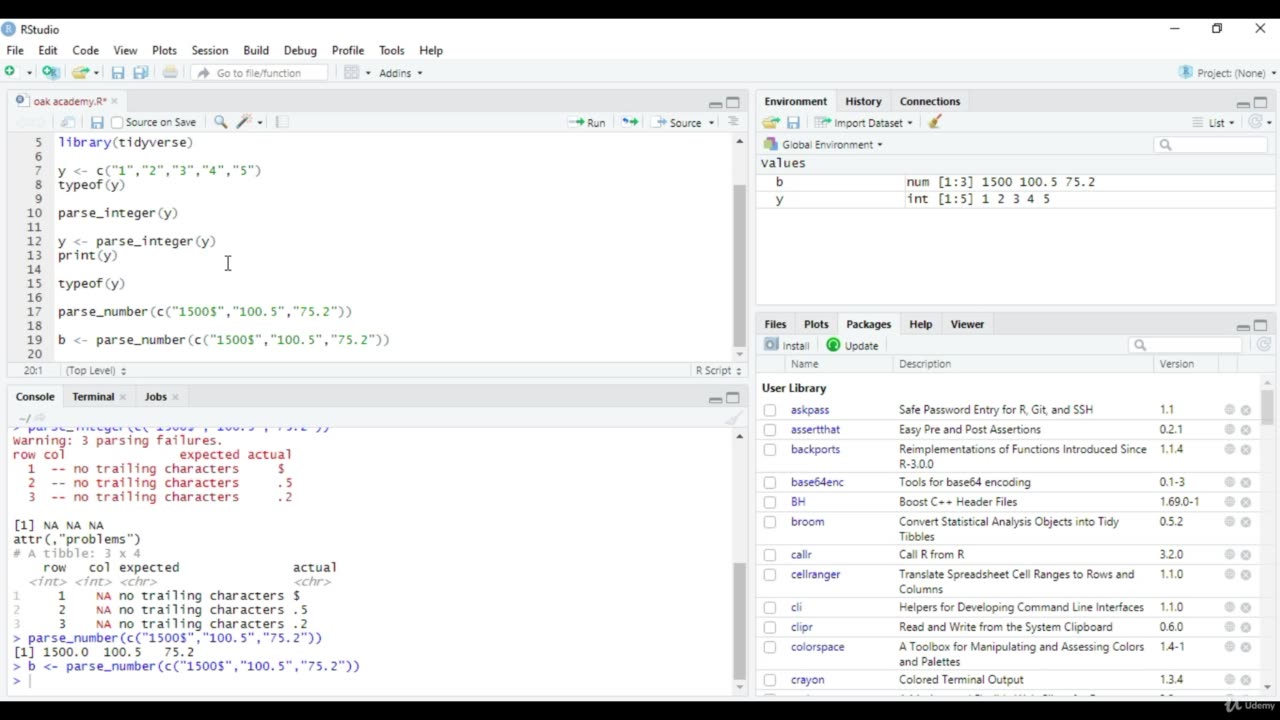Open the Addins dropdown
Image resolution: width=1280 pixels, height=720 pixels.
(x=400, y=72)
